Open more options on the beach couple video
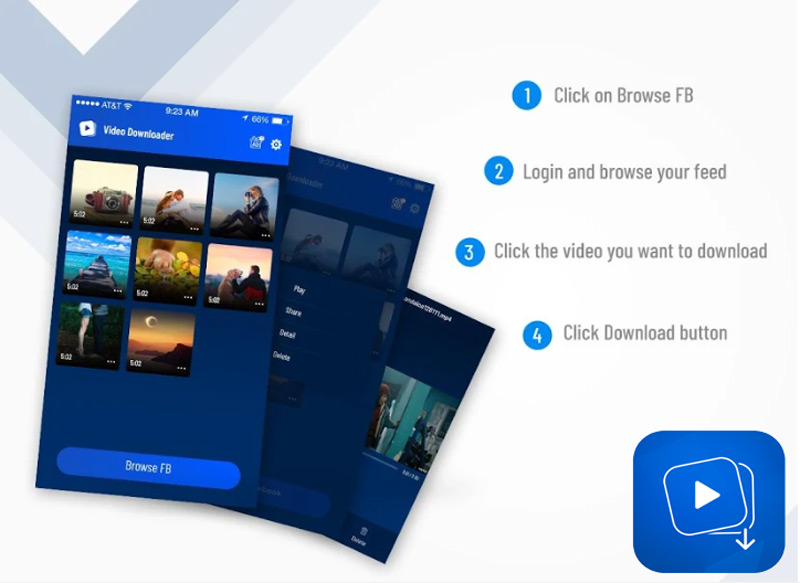800x583 pixels. [x=194, y=229]
